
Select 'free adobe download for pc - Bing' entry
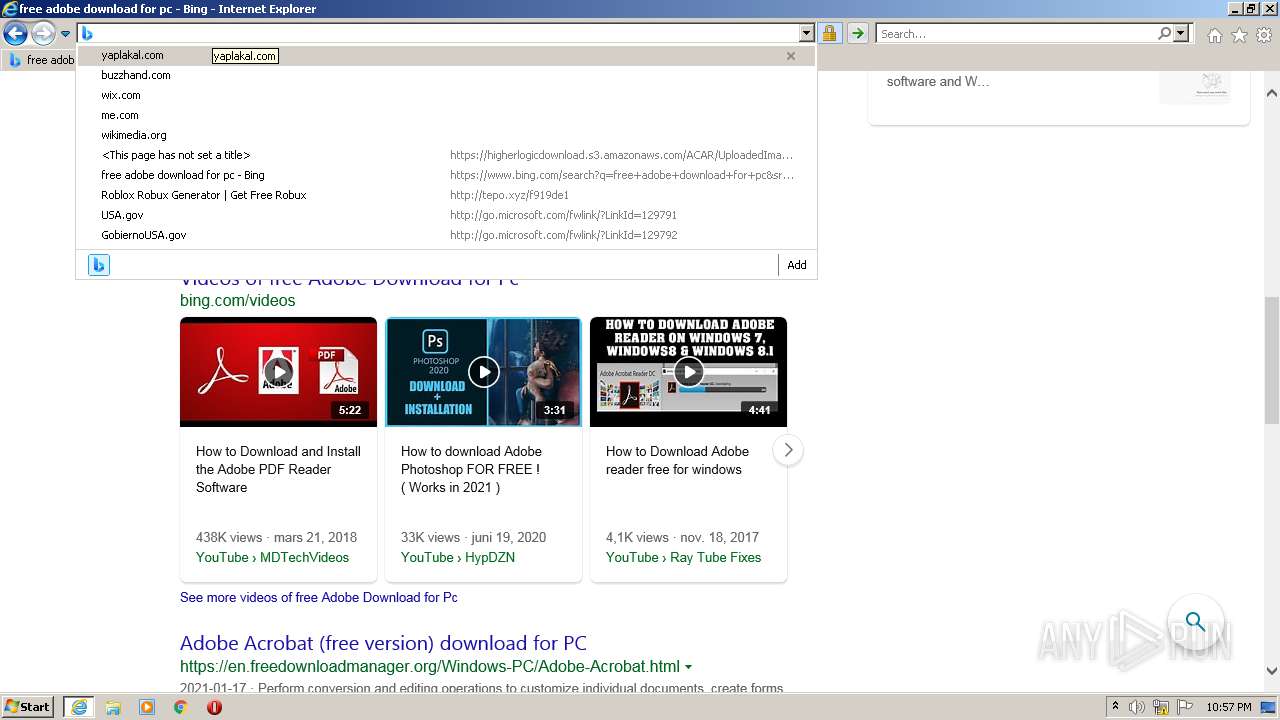[446, 175]
